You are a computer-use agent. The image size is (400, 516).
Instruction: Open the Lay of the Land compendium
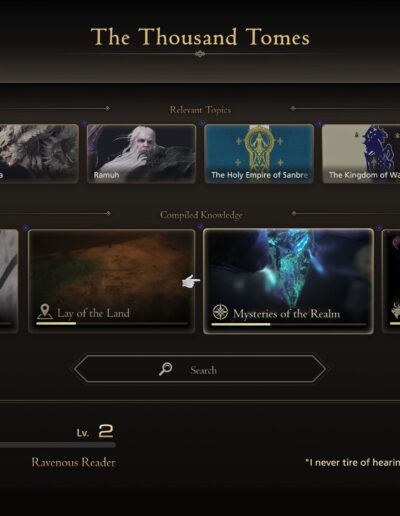click(x=112, y=281)
